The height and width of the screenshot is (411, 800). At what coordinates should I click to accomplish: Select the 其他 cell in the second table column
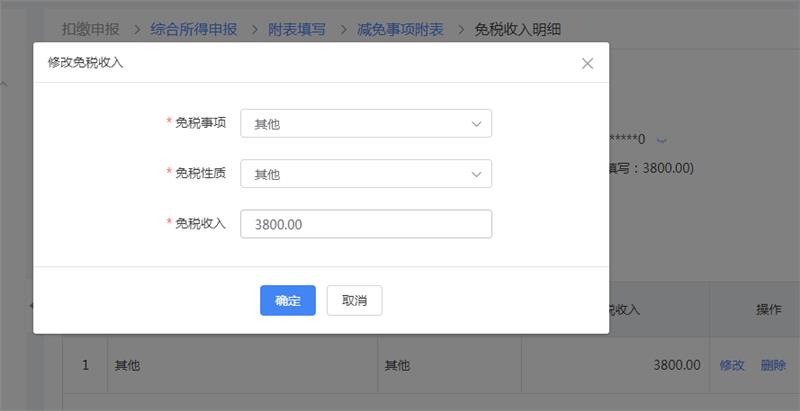tap(397, 365)
